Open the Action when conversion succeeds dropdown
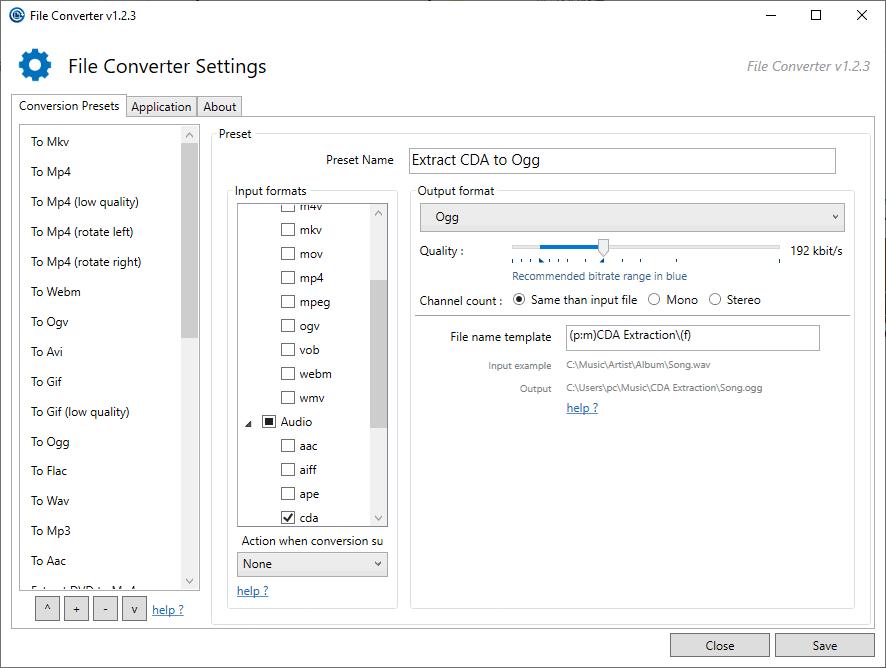This screenshot has width=886, height=668. click(x=312, y=564)
